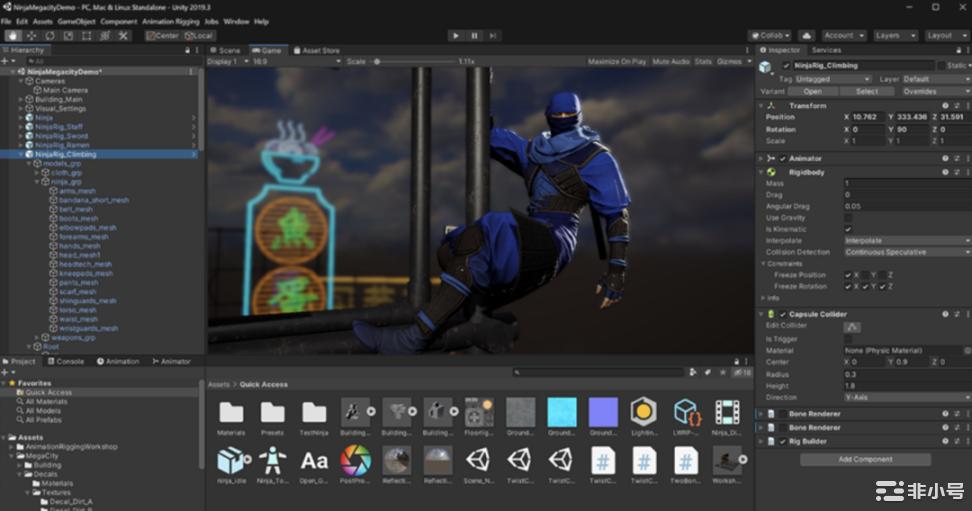Viewport: 972px width, 511px height.
Task: Click the Pause button
Action: (474, 35)
